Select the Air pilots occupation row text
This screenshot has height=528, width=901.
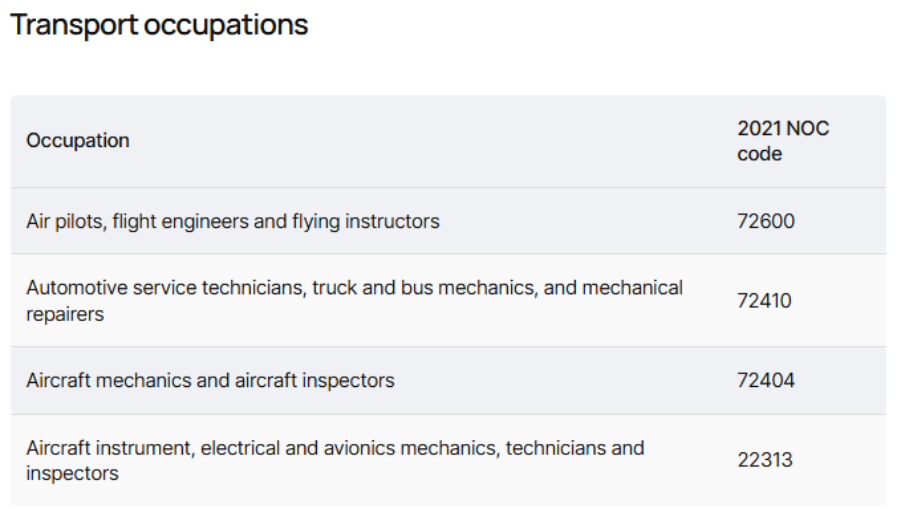233,221
